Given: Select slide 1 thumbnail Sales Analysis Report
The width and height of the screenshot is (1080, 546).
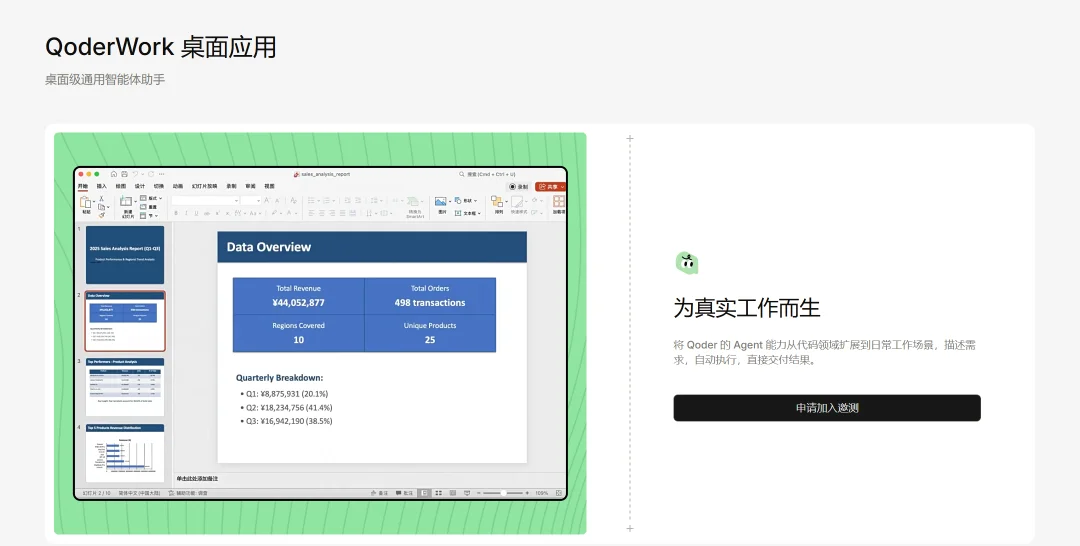Looking at the screenshot, I should tap(125, 255).
